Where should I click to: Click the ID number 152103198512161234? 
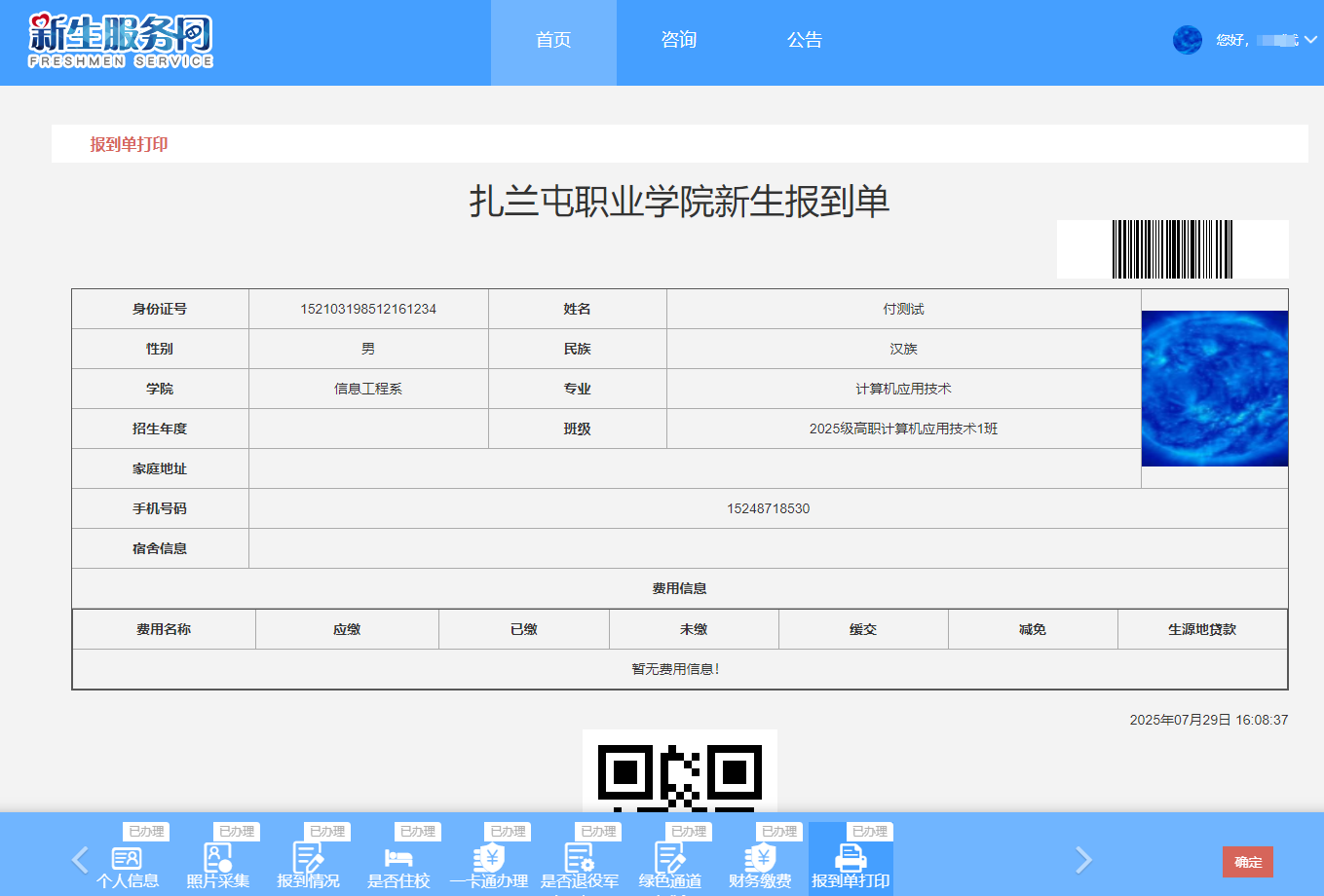368,309
